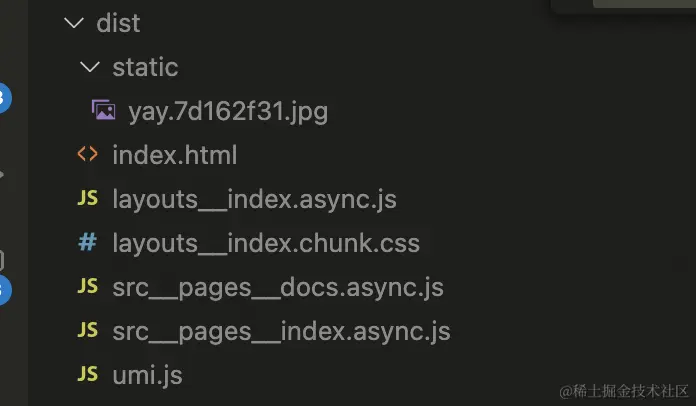Click the image icon for yay.7d162f31.jpg
696x406 pixels.
pyautogui.click(x=103, y=111)
